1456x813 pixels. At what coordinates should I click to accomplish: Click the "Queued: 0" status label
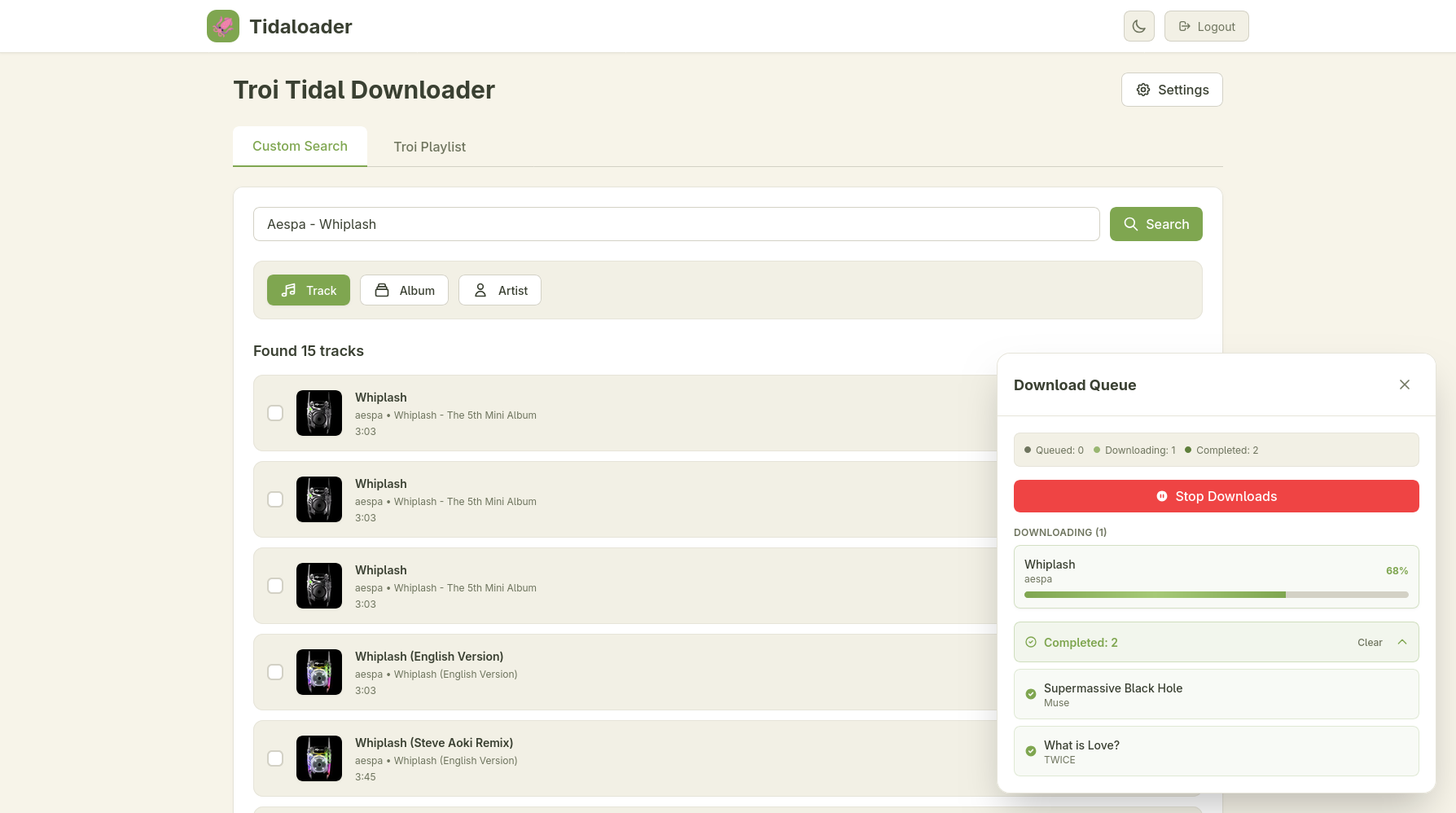1059,450
